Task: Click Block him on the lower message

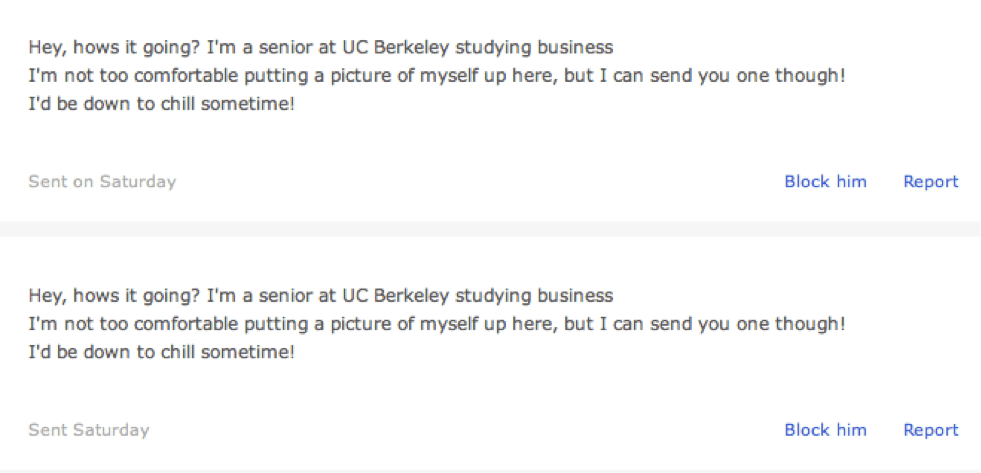Action: pos(825,430)
